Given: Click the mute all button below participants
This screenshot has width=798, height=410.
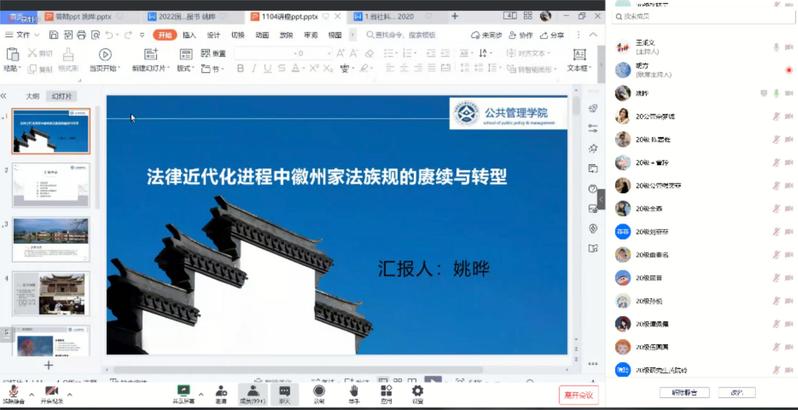Looking at the screenshot, I should click(x=683, y=393).
